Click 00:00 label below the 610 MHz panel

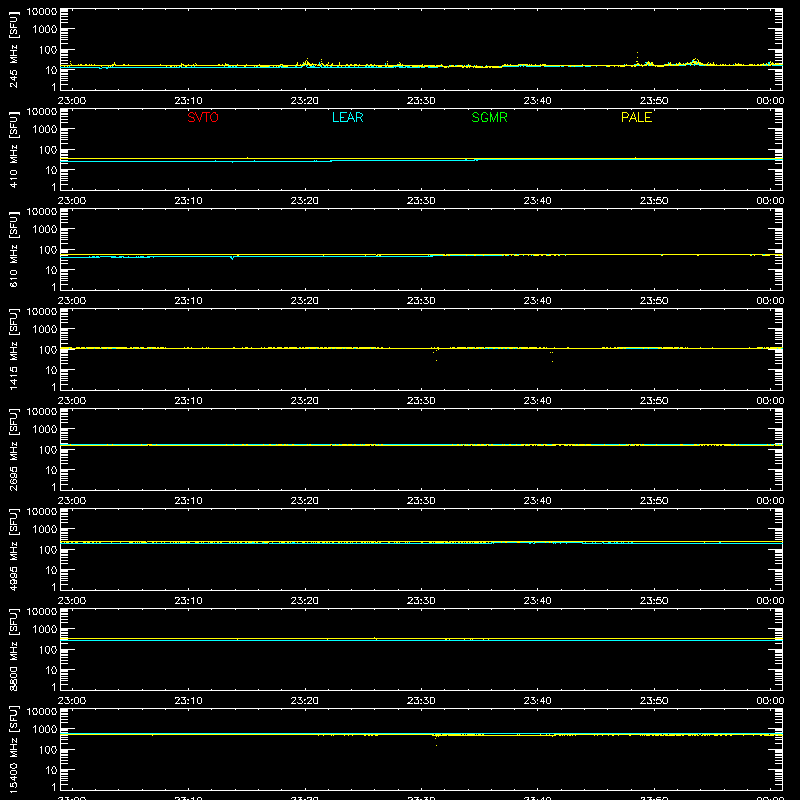pyautogui.click(x=770, y=301)
